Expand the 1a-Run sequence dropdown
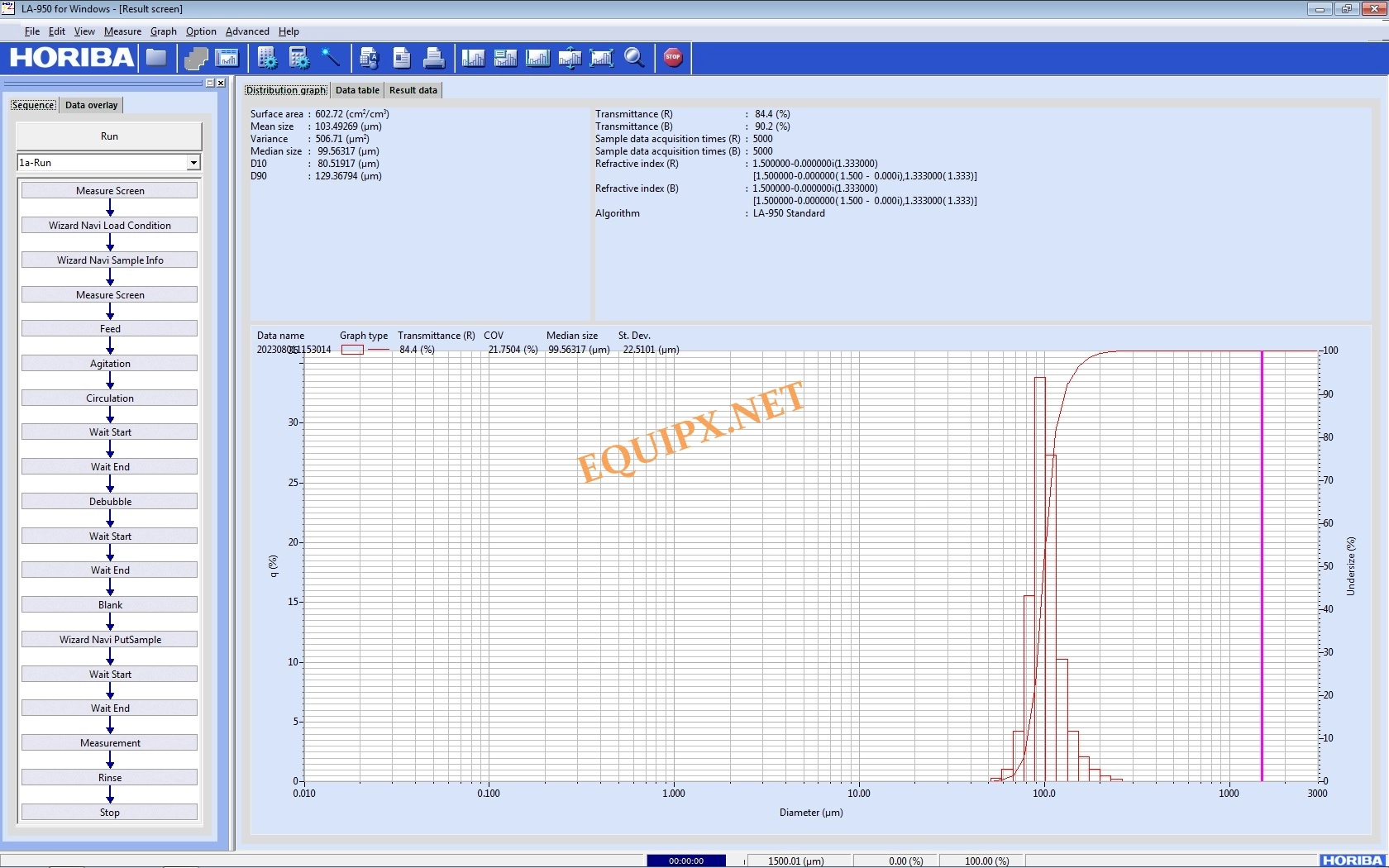 tap(193, 163)
